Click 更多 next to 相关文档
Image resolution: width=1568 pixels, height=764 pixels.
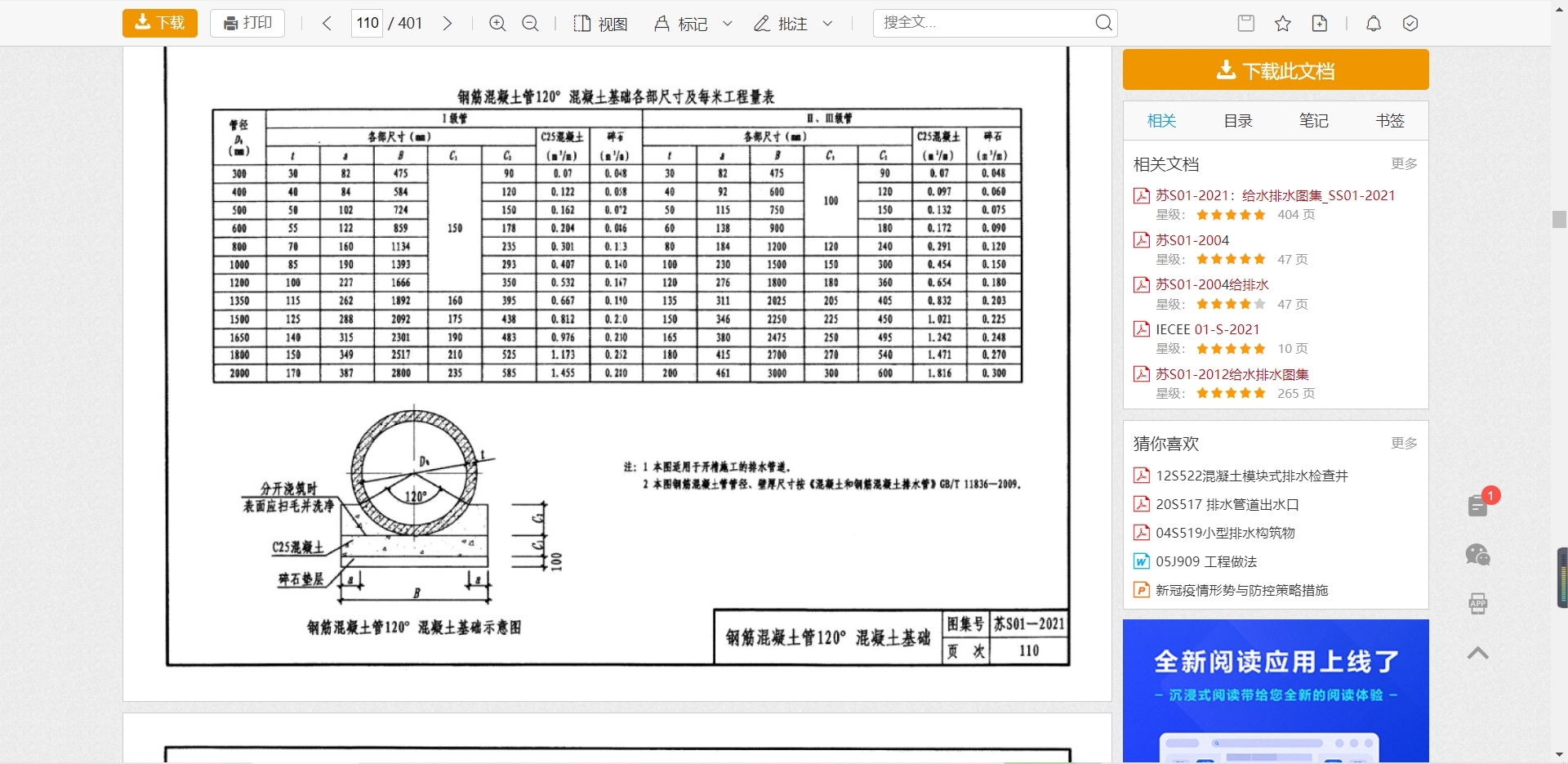1405,163
